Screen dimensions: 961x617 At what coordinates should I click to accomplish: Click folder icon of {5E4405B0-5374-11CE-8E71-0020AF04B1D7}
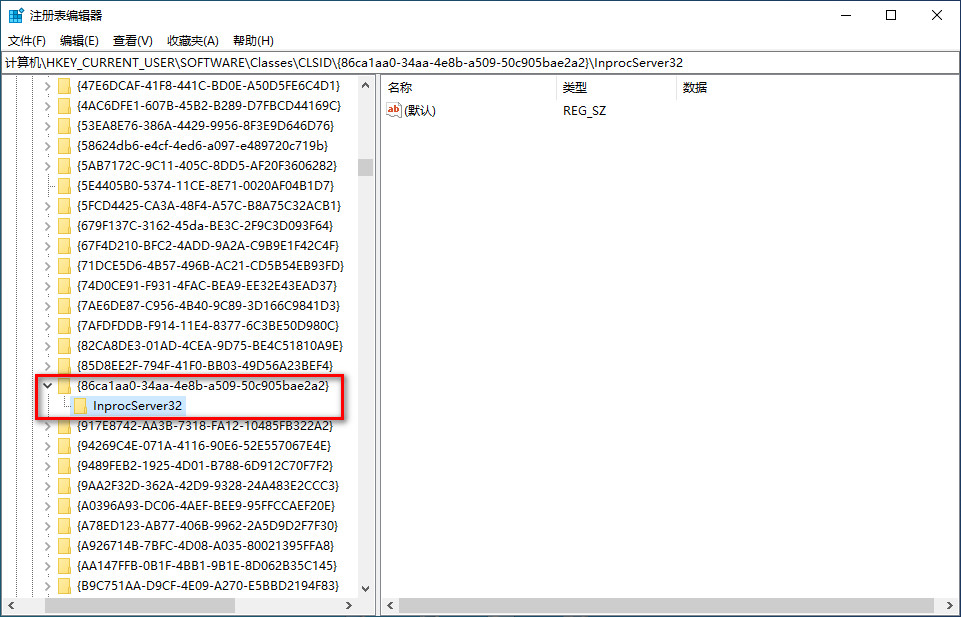pos(65,185)
